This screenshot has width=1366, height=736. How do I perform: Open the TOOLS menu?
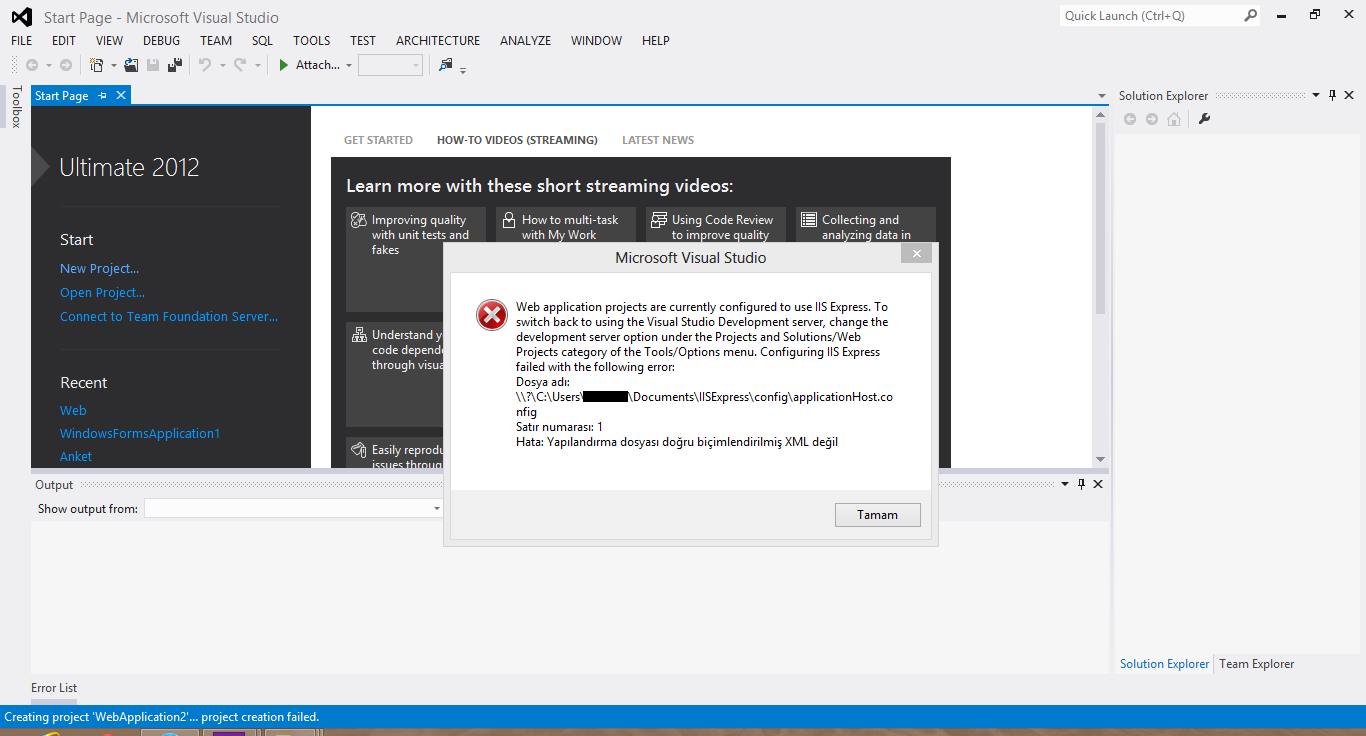311,41
